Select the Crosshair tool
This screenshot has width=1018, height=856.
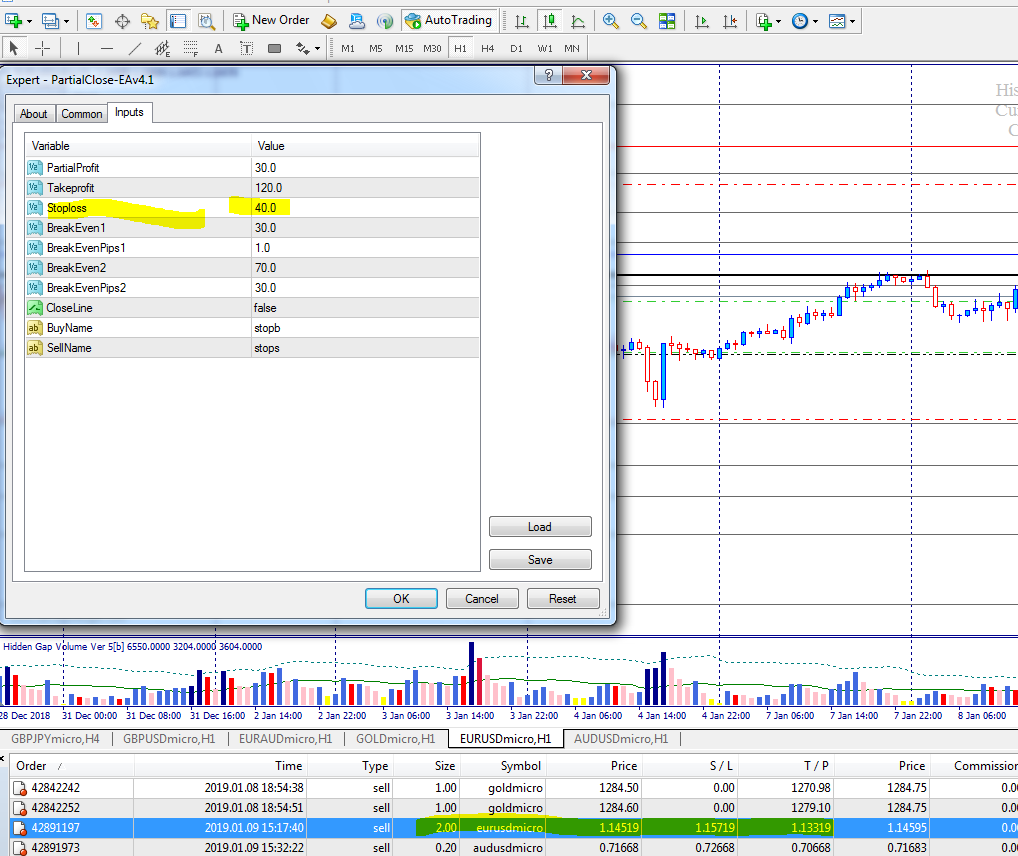[x=43, y=48]
